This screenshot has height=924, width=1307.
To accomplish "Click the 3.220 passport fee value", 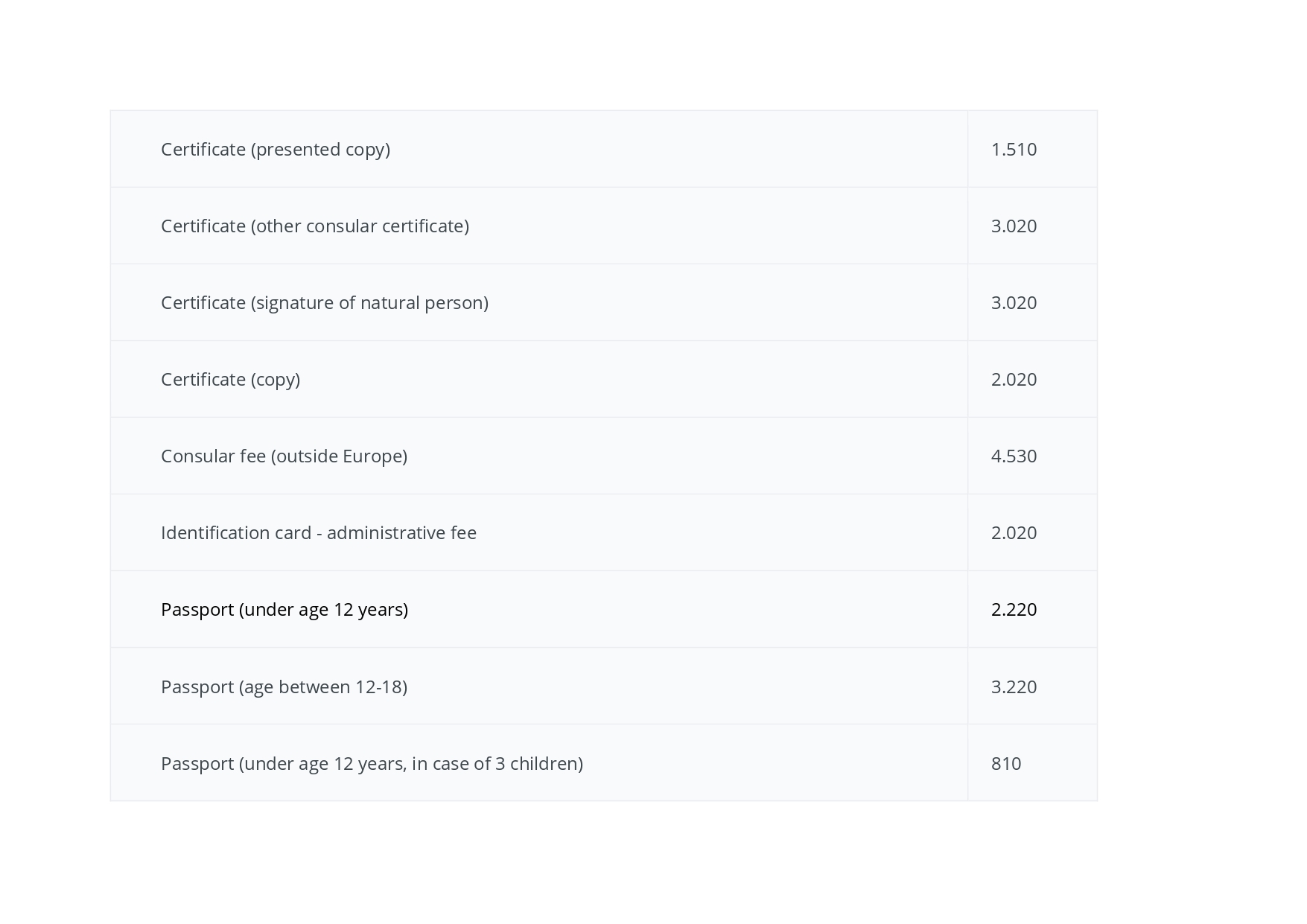I will (x=1014, y=686).
